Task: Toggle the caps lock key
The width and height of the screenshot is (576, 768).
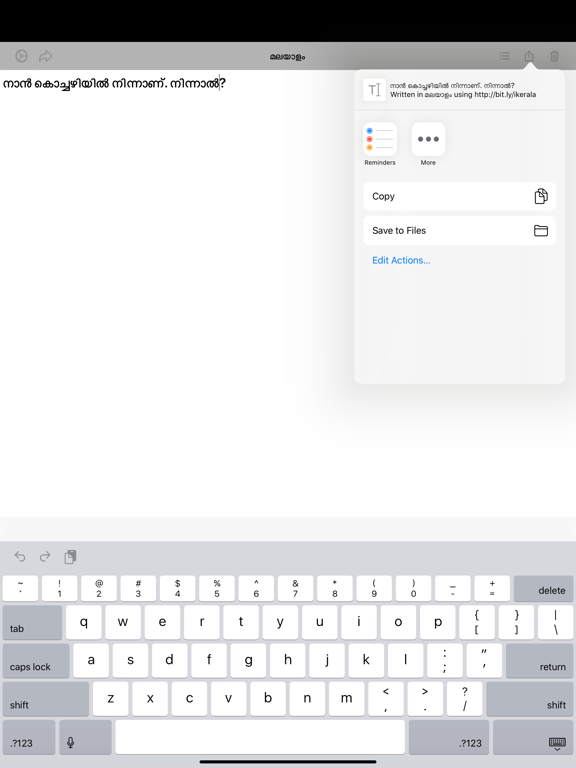Action: 36,661
